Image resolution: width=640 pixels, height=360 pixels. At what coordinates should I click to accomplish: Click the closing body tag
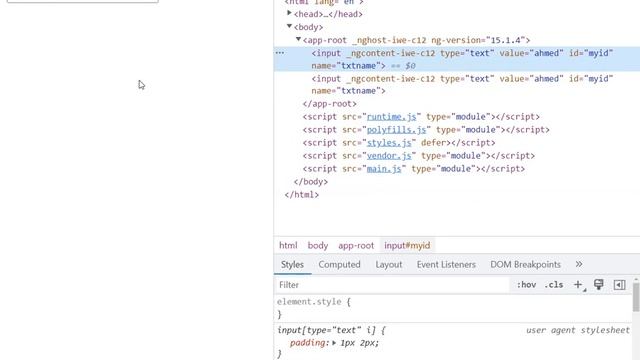click(x=311, y=182)
